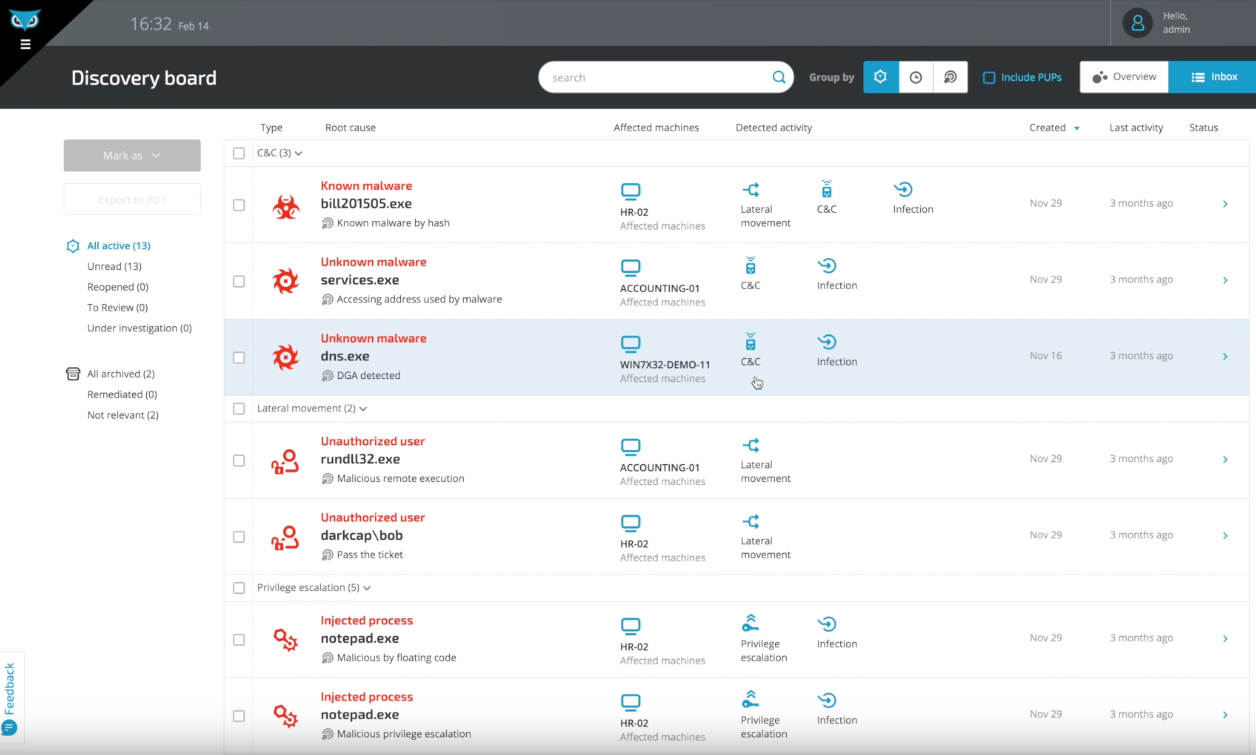1256x755 pixels.
Task: Collapse the Privilege escalation group
Action: click(367, 588)
